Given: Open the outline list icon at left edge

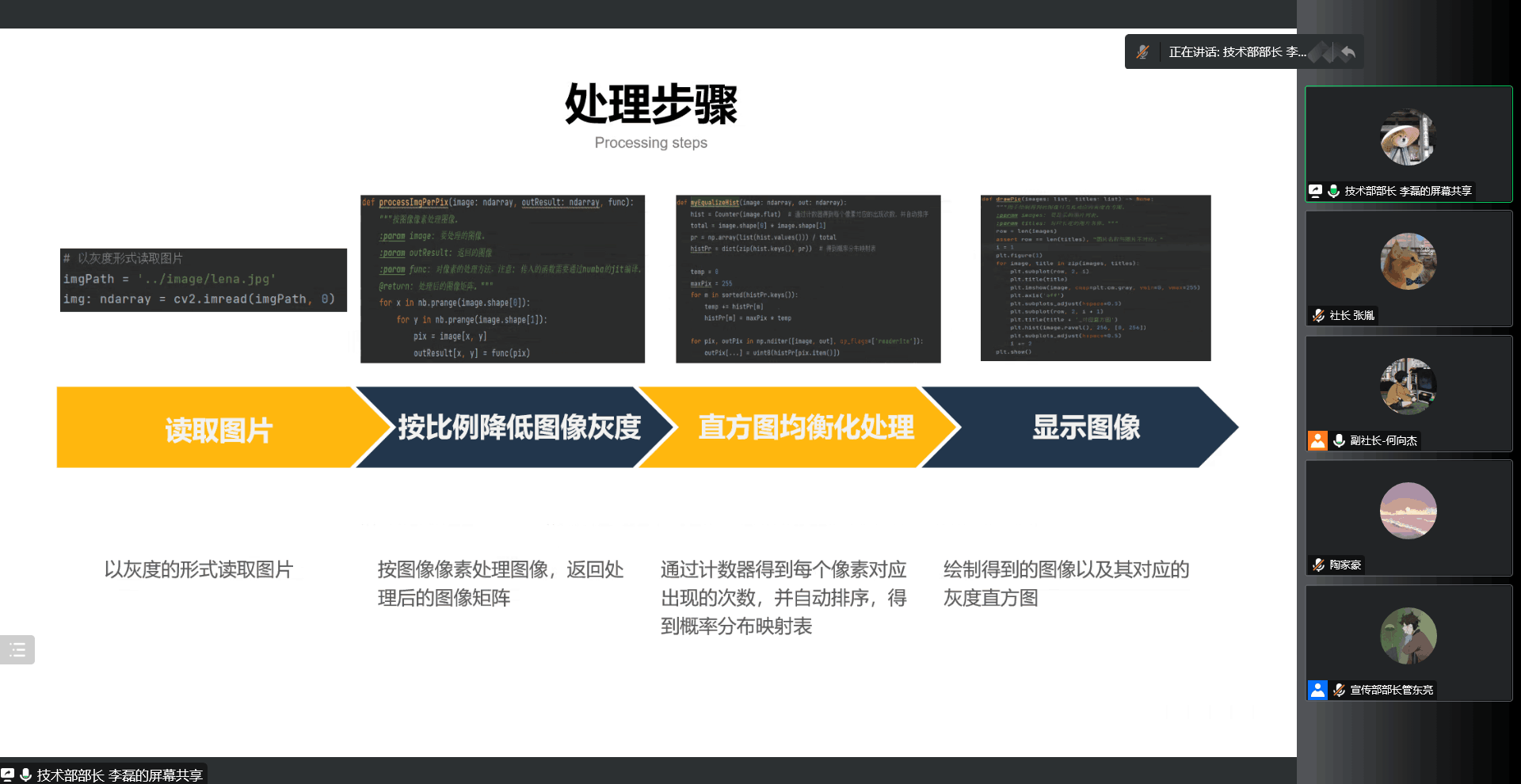Looking at the screenshot, I should point(17,650).
